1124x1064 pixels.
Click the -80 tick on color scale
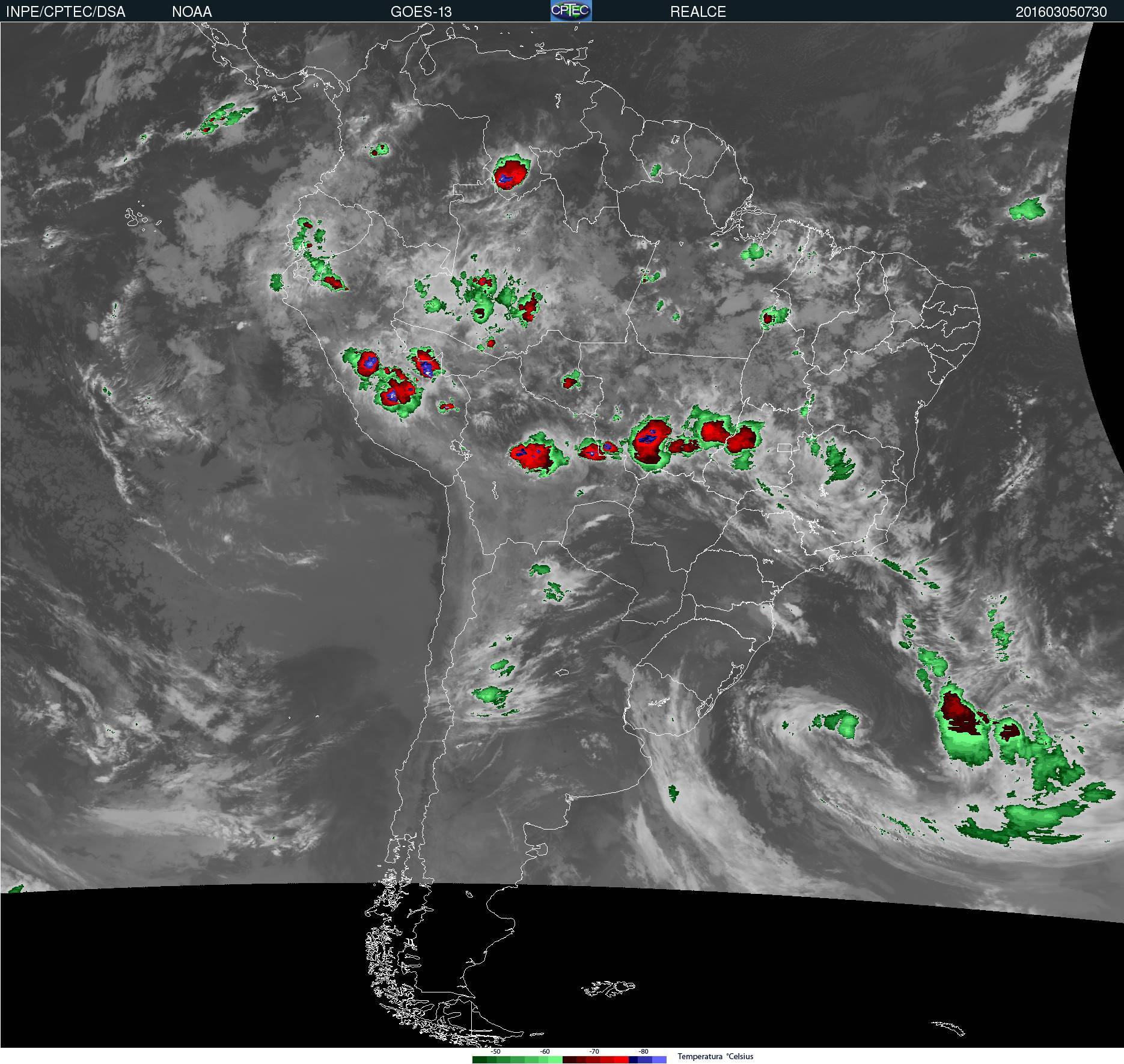[643, 1051]
